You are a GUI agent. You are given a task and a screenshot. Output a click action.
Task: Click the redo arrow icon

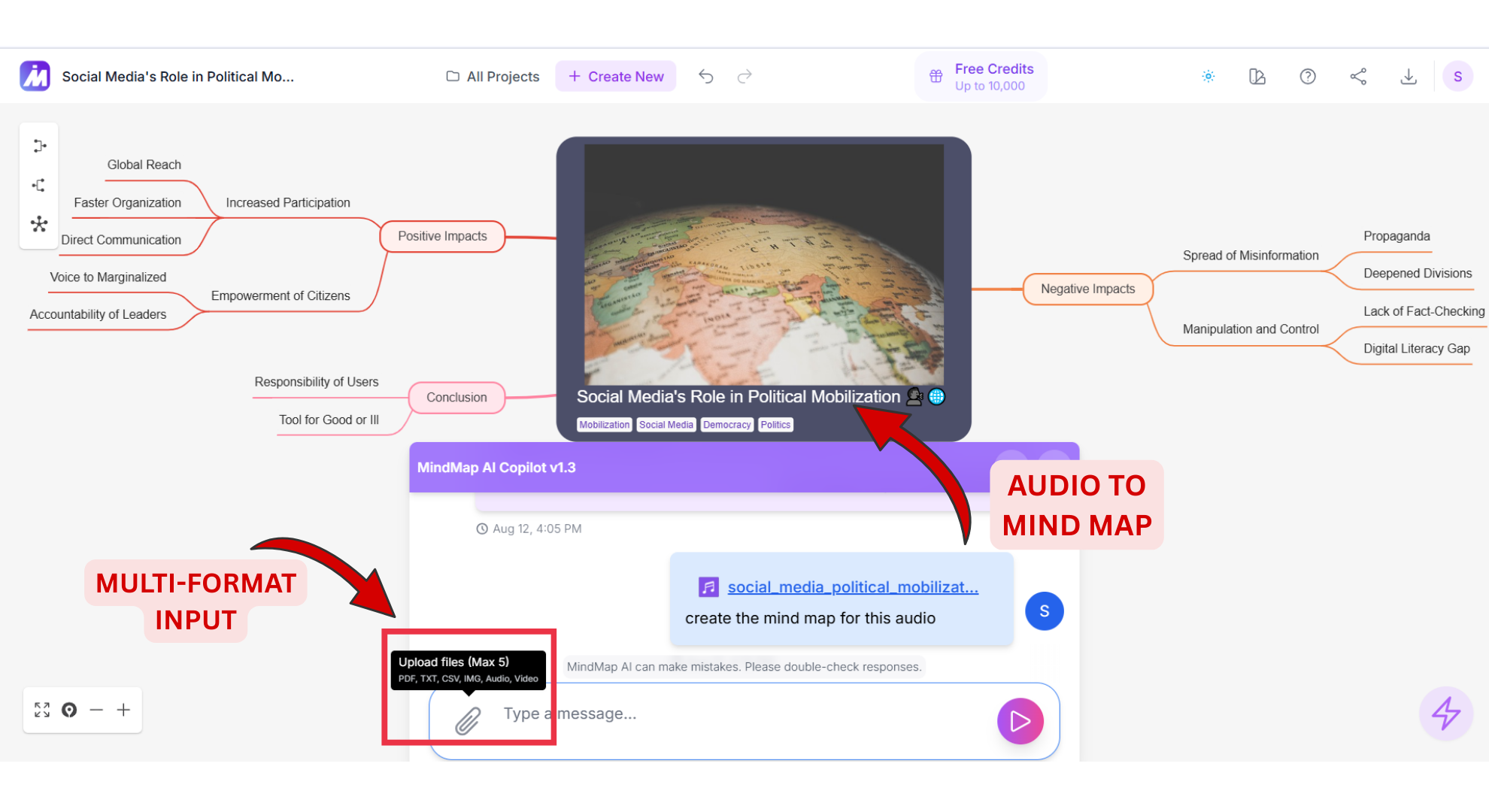[744, 77]
